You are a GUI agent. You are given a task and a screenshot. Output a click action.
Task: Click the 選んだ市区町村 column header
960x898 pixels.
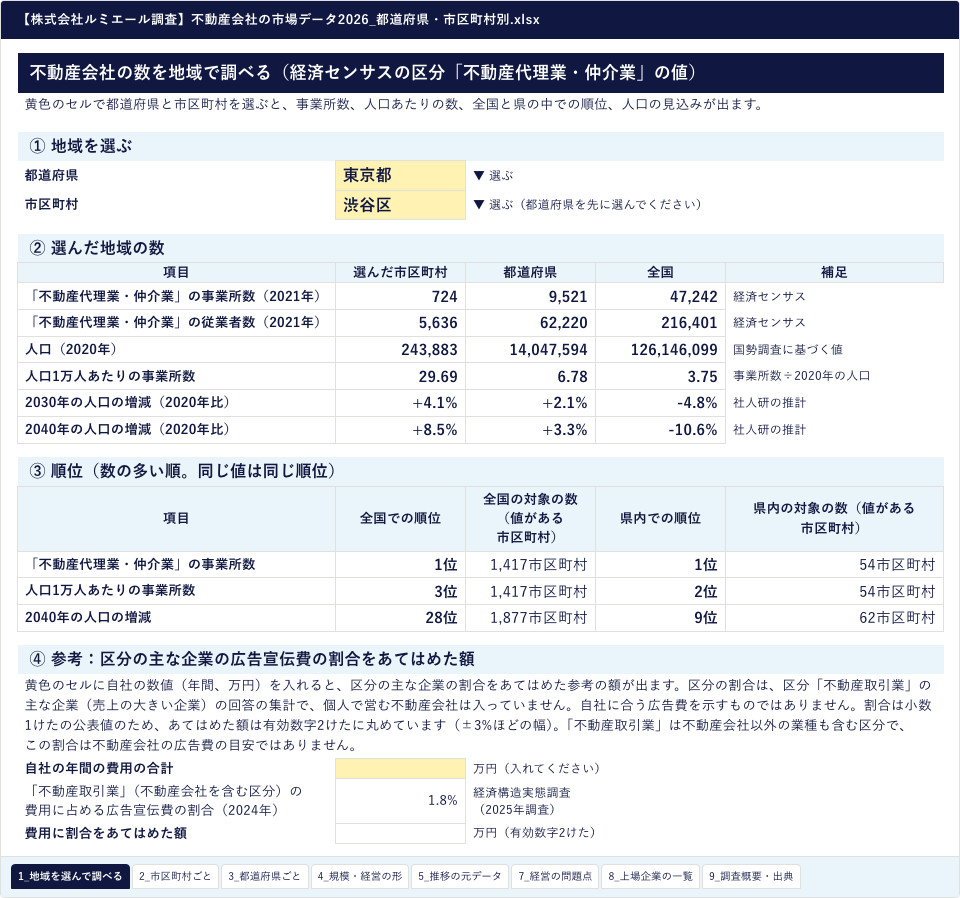pos(400,272)
